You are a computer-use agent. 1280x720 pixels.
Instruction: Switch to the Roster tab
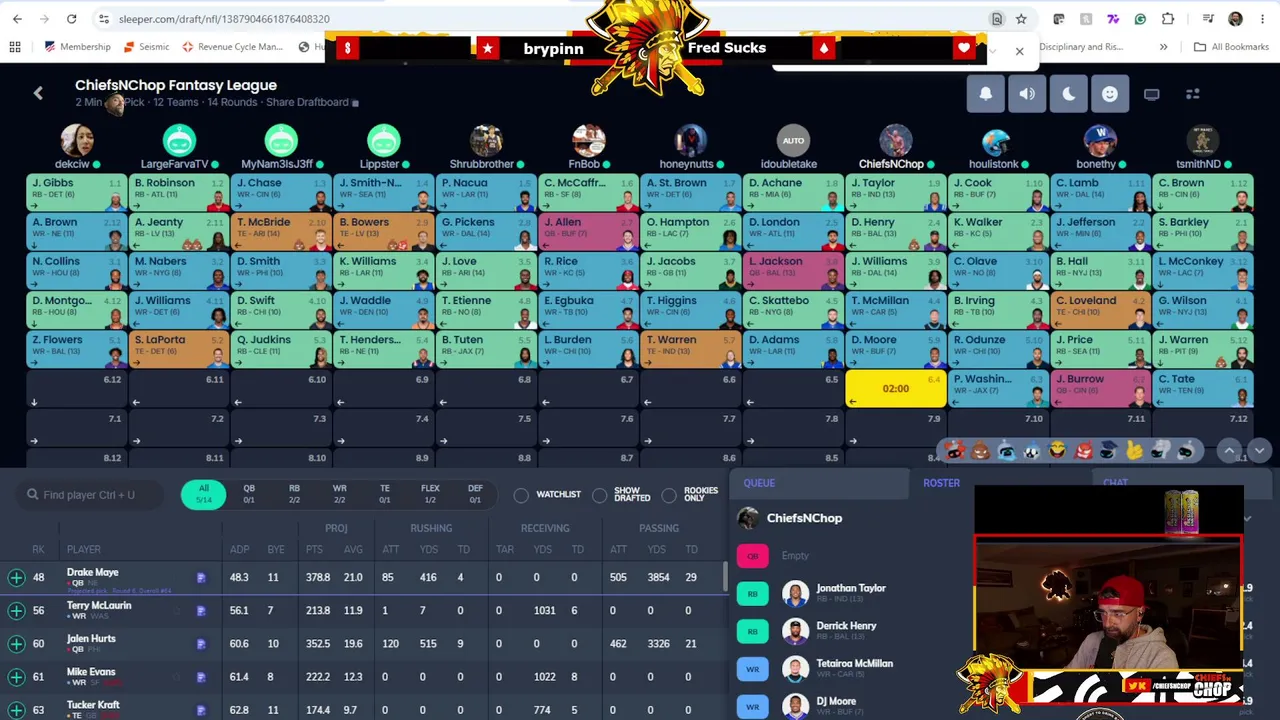click(941, 483)
